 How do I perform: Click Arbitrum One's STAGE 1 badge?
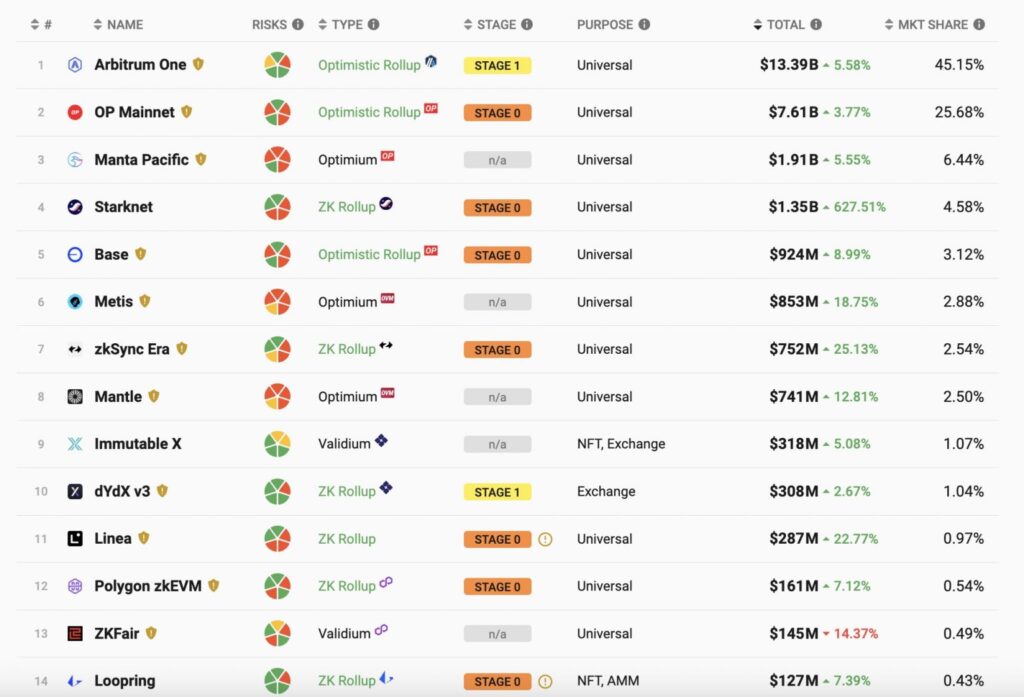[497, 66]
